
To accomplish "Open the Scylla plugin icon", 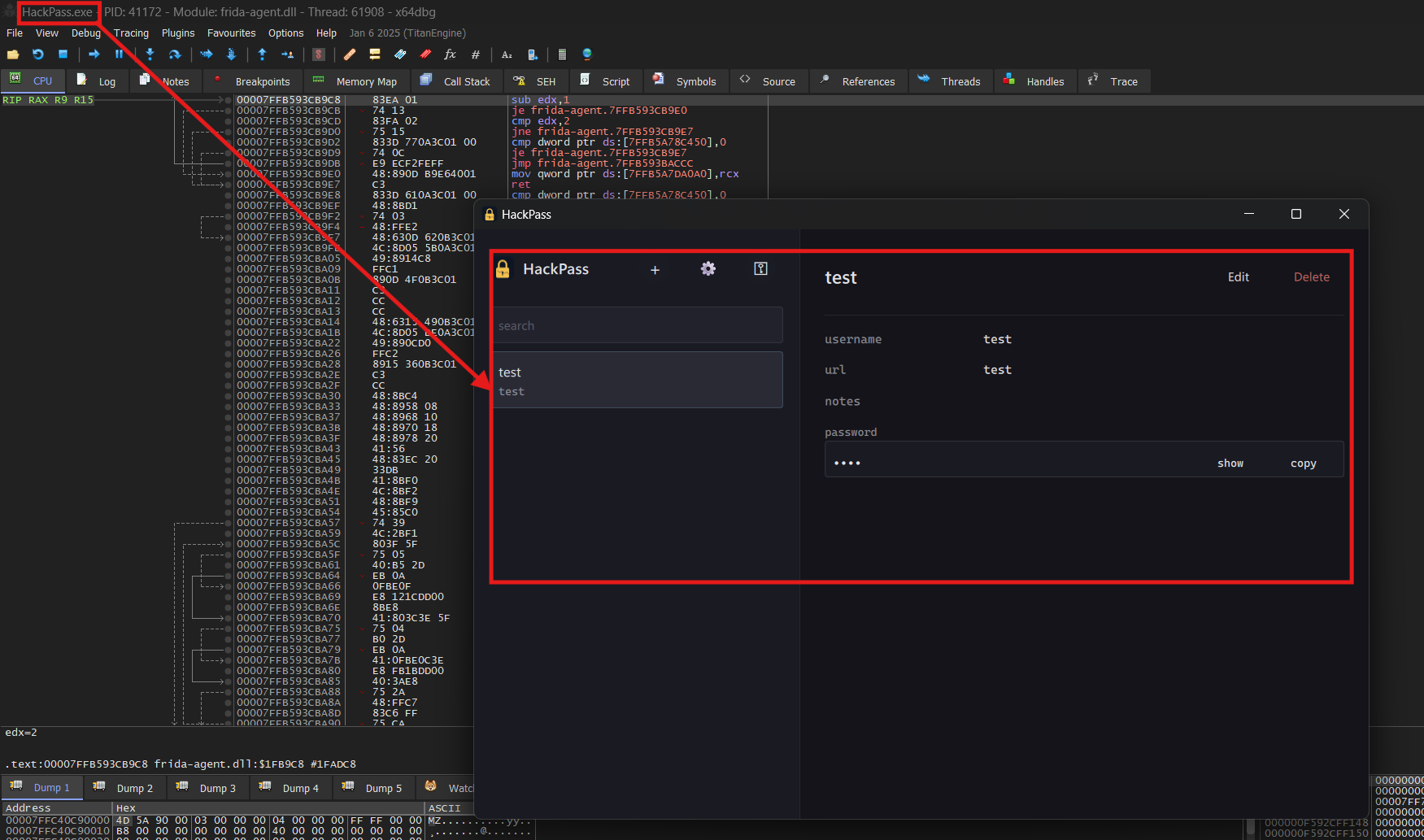I will [x=319, y=54].
